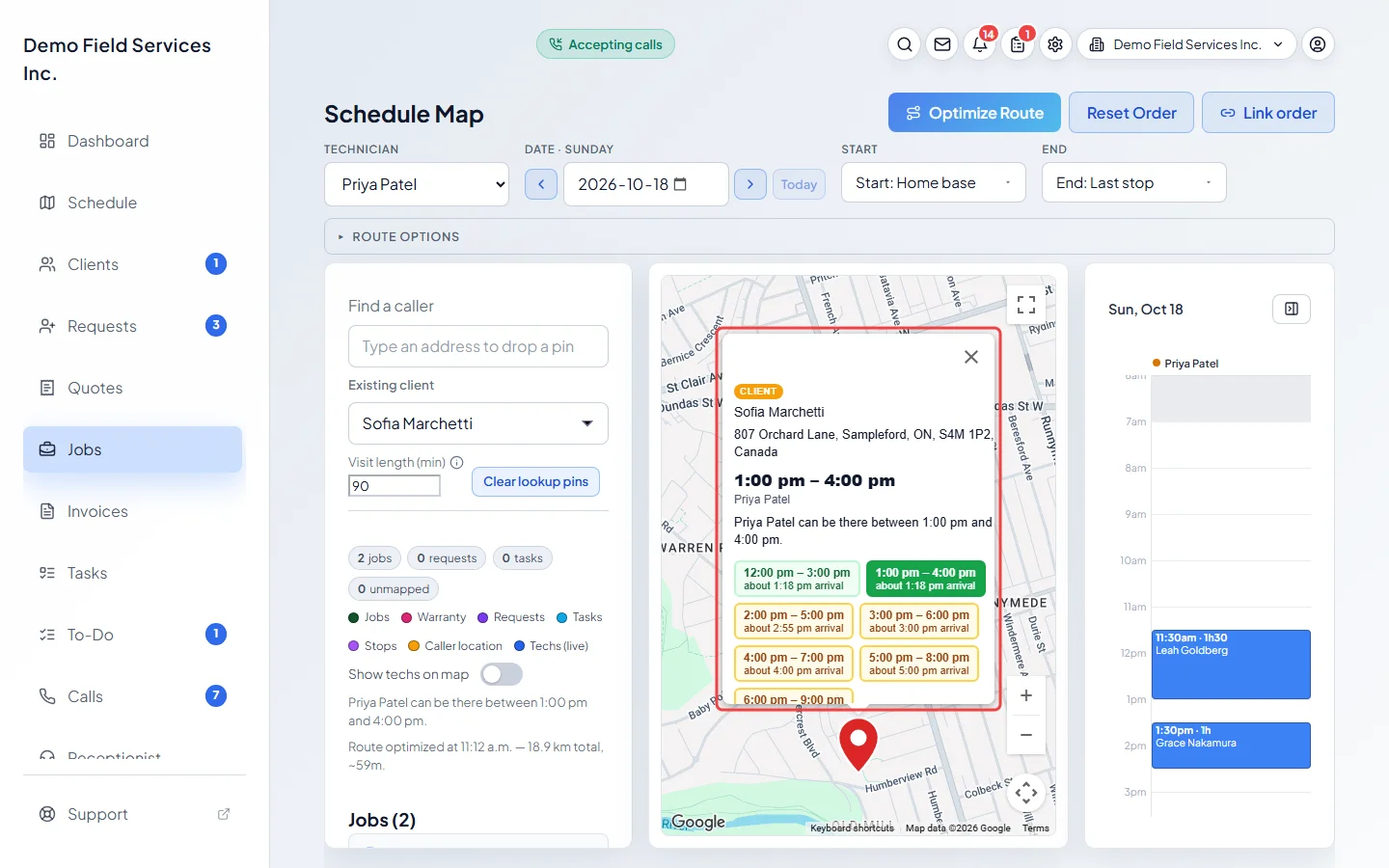Open the Demo Field Services Inc. company switcher
This screenshot has height=868, width=1389.
(1186, 44)
